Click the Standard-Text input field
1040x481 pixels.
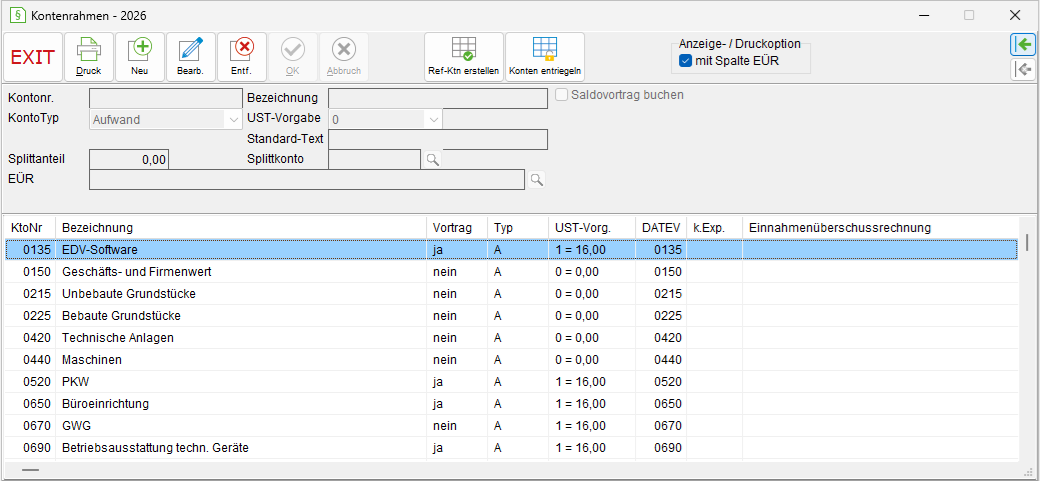point(438,139)
